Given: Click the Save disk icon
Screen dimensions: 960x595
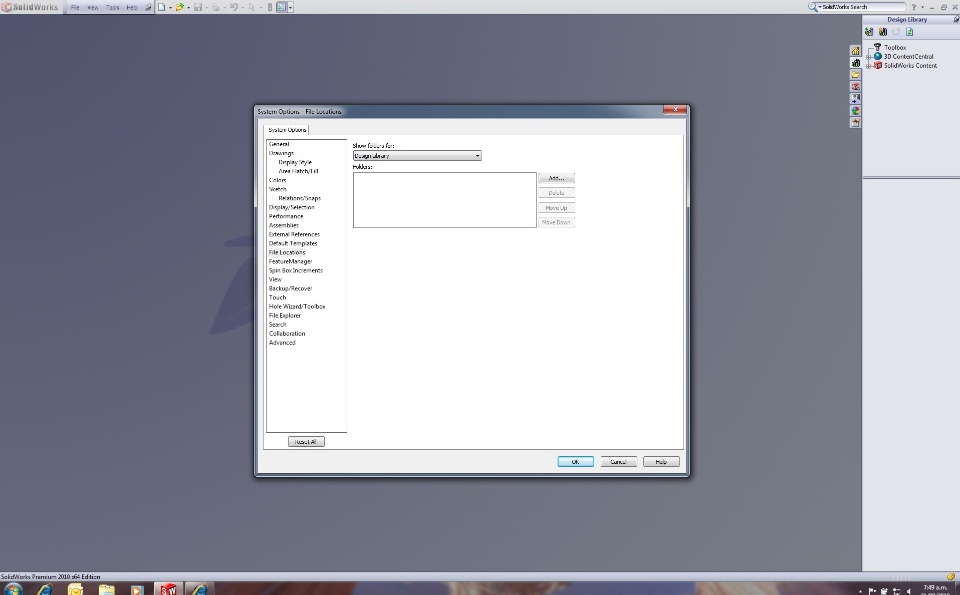Looking at the screenshot, I should pos(198,7).
